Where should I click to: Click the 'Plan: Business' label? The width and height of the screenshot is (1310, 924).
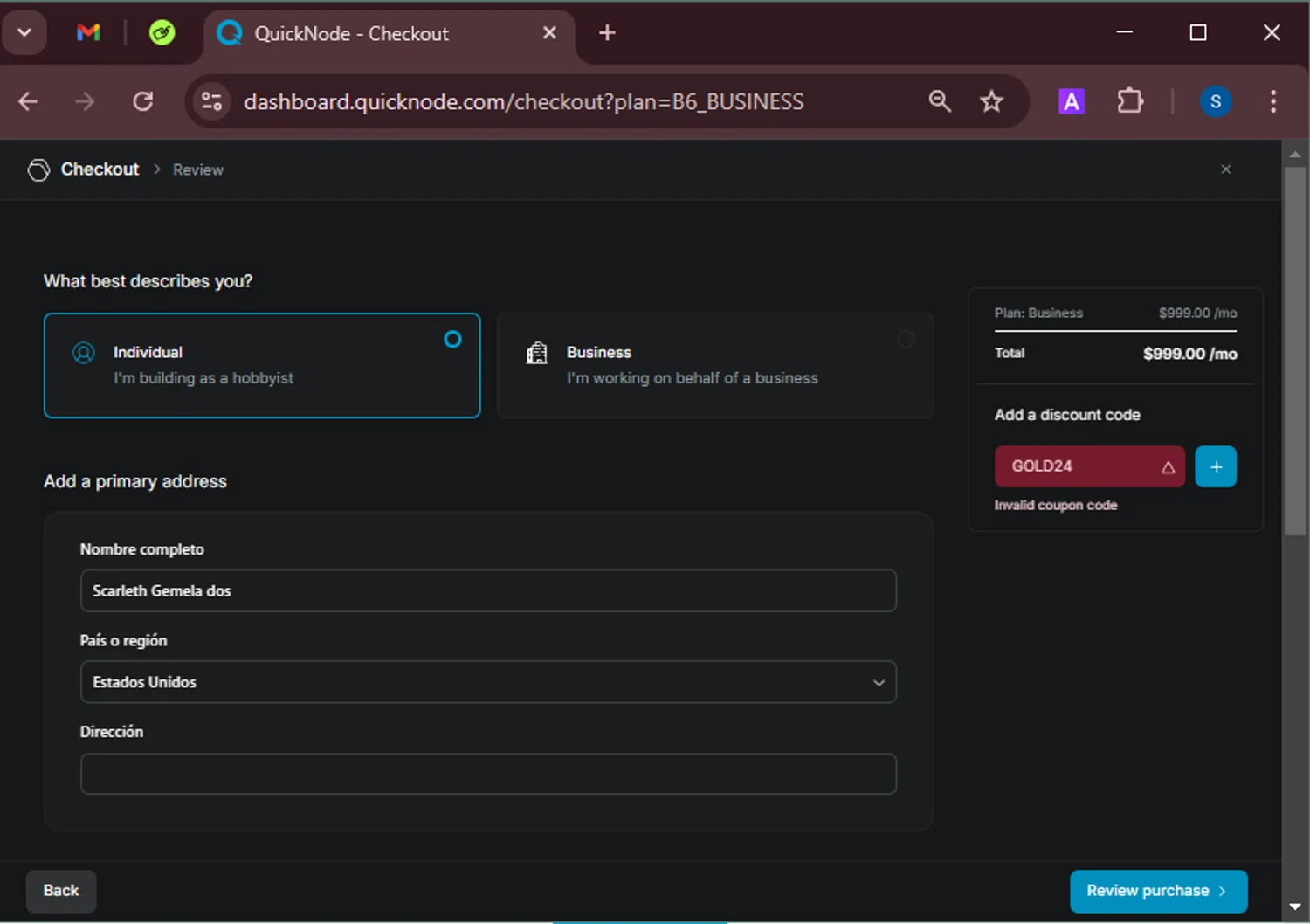pos(1038,313)
